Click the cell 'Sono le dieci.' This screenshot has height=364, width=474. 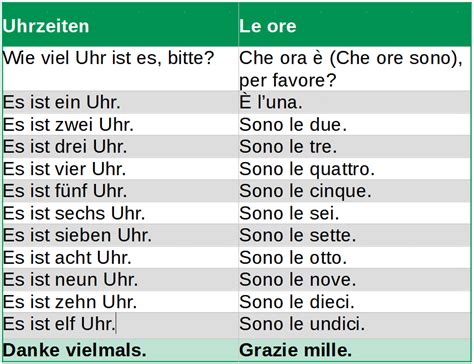pyautogui.click(x=355, y=302)
